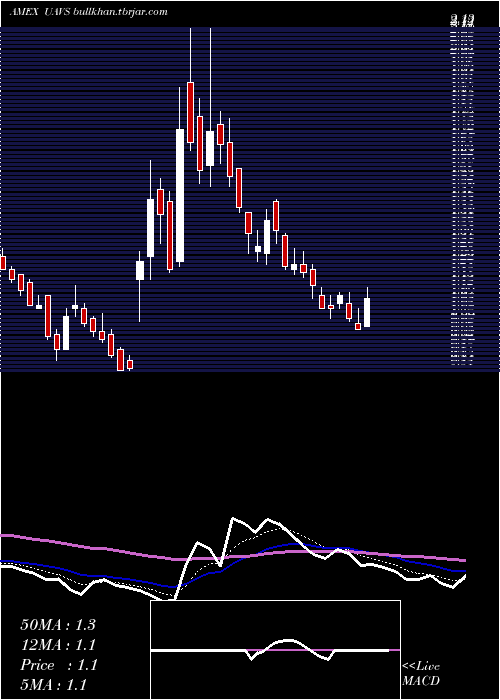Click the last white candlestick on the right
Viewport: 500px width, 700px height.
[367, 312]
